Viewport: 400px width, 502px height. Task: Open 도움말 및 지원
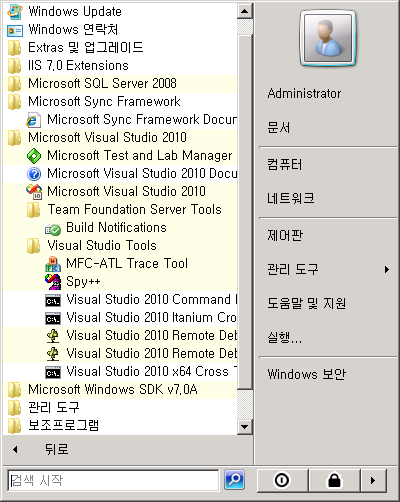[x=307, y=303]
